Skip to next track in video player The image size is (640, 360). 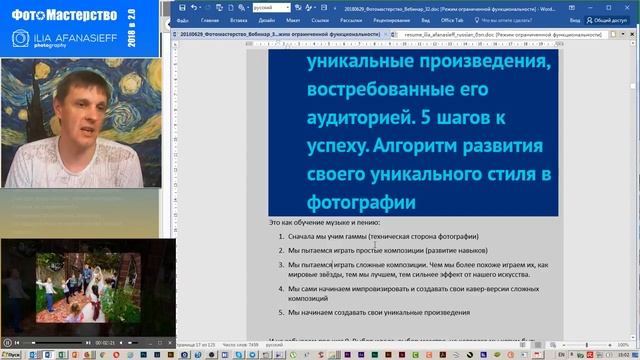click(x=88, y=343)
